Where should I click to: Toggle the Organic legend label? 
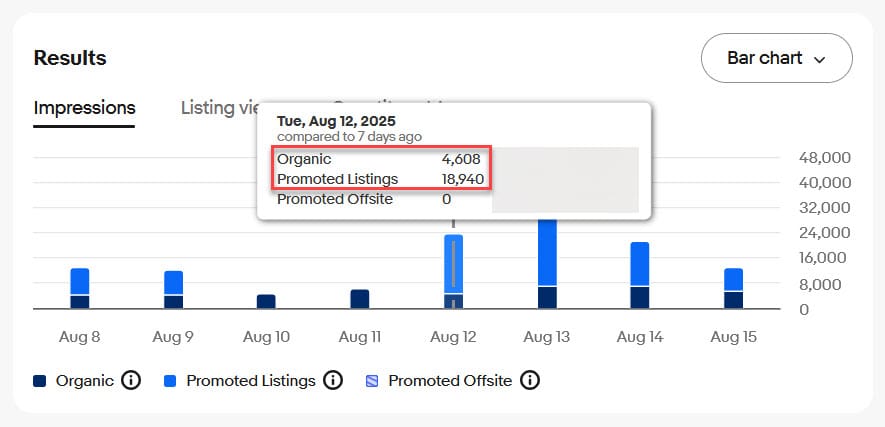(84, 381)
